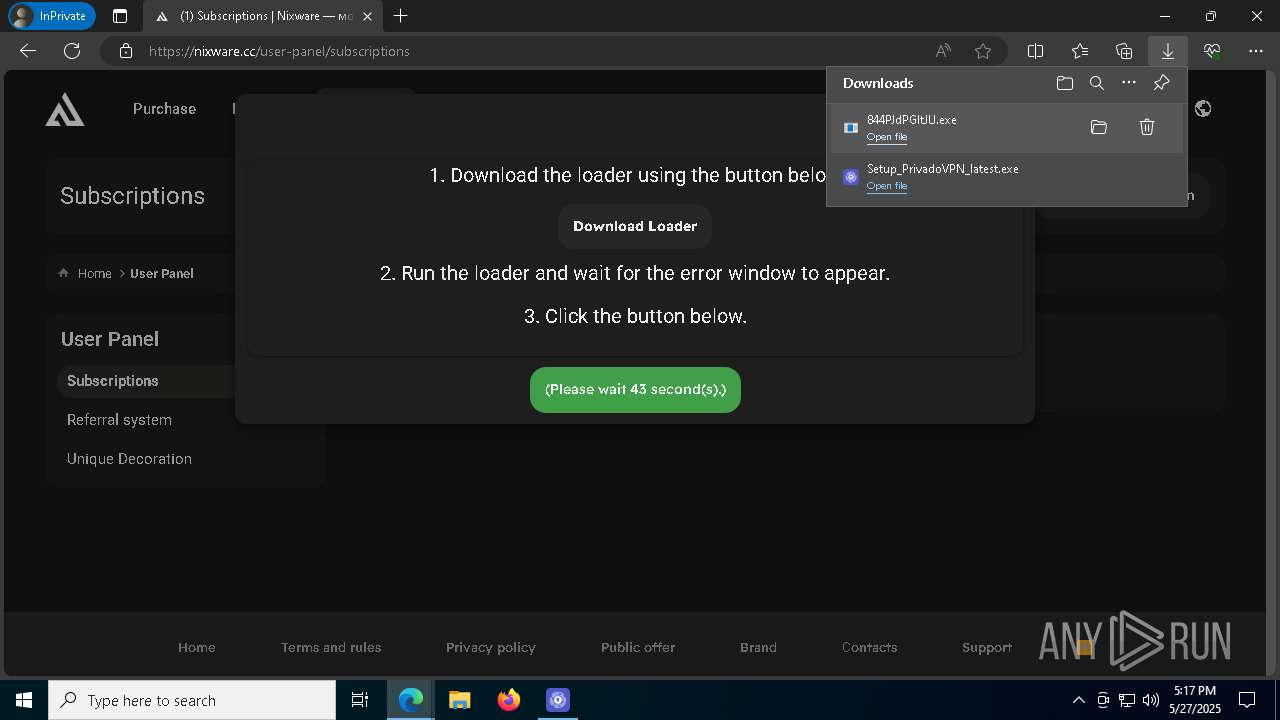Show hidden system tray icons

pyautogui.click(x=1078, y=700)
